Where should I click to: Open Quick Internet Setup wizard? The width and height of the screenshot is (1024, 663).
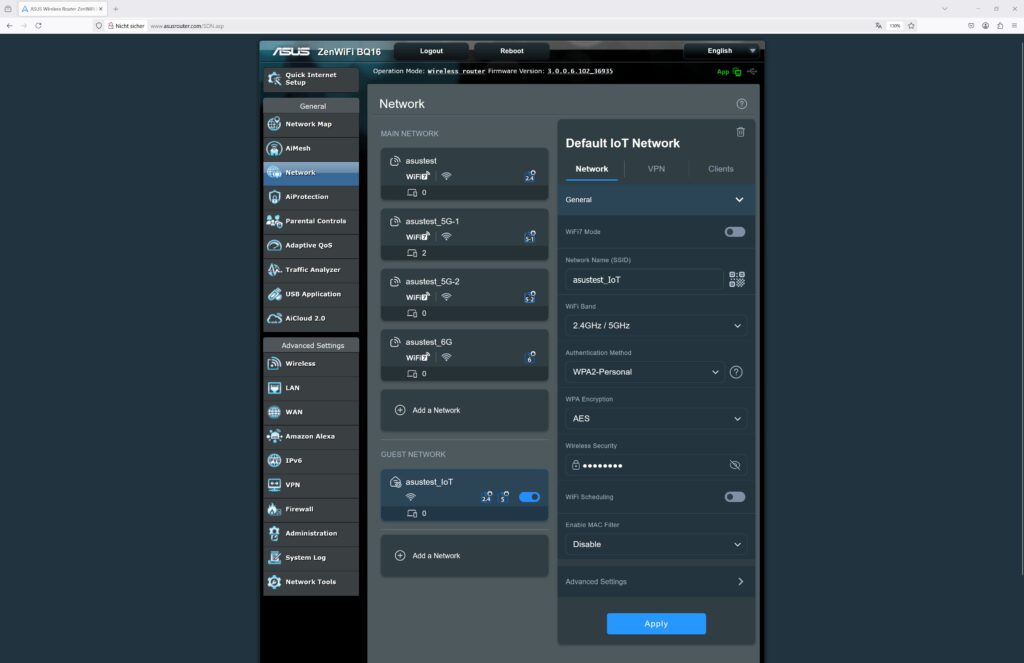point(311,79)
